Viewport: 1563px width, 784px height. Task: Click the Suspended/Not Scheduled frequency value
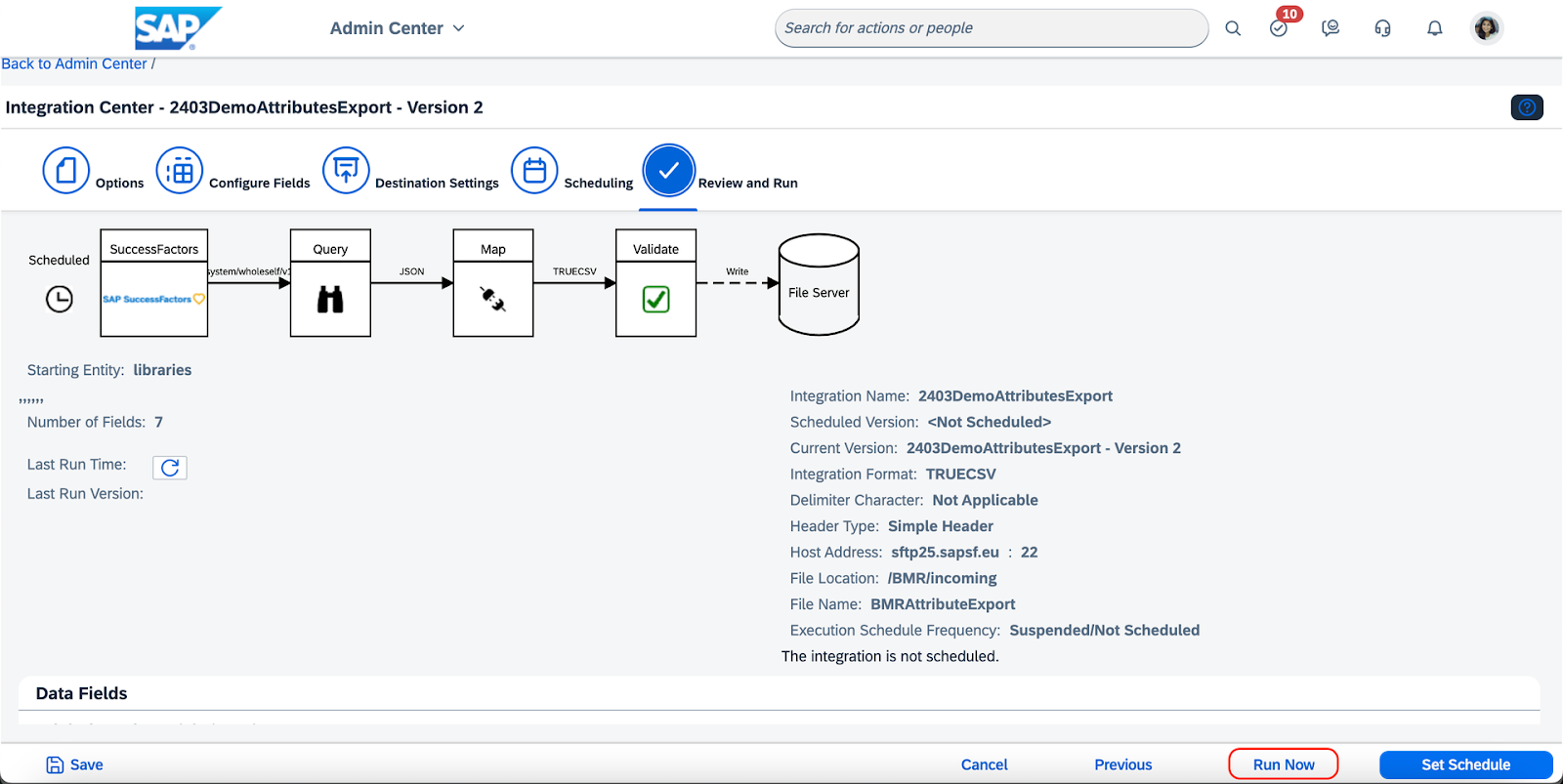click(x=1104, y=631)
